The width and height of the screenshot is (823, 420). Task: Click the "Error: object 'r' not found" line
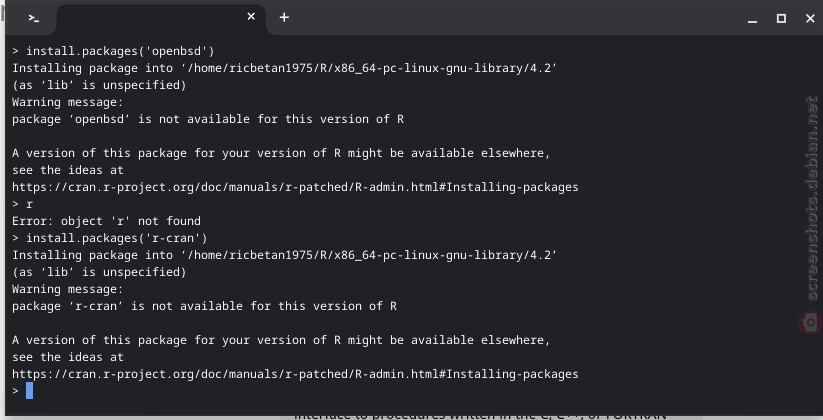107,221
